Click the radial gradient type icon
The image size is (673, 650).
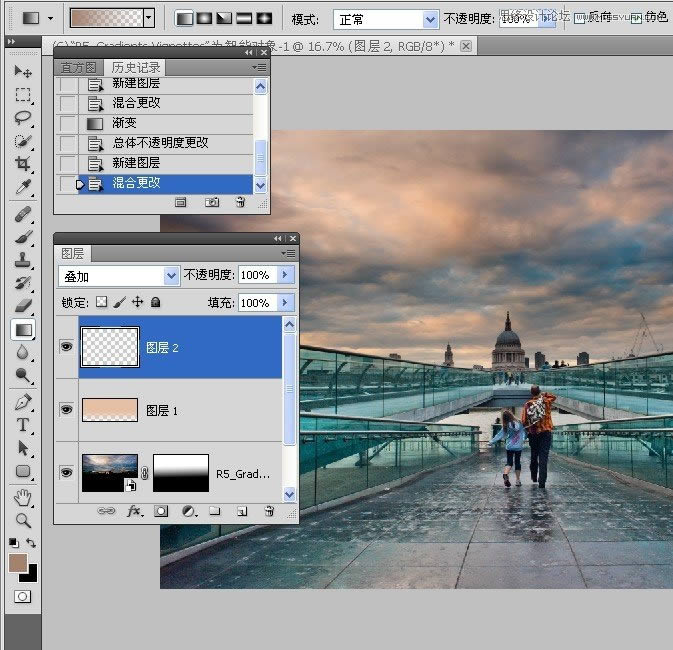[x=205, y=18]
